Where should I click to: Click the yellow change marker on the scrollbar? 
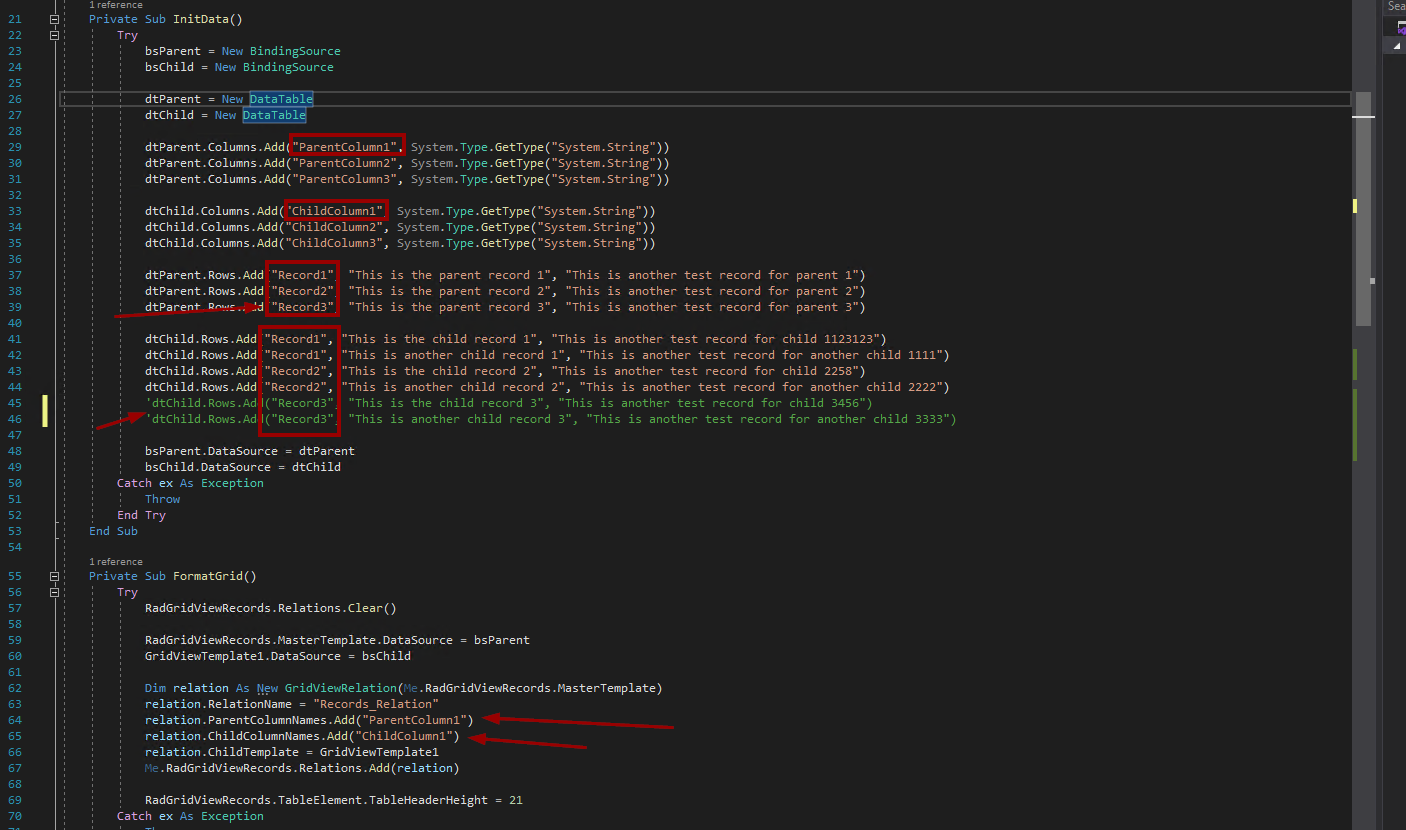coord(1355,206)
